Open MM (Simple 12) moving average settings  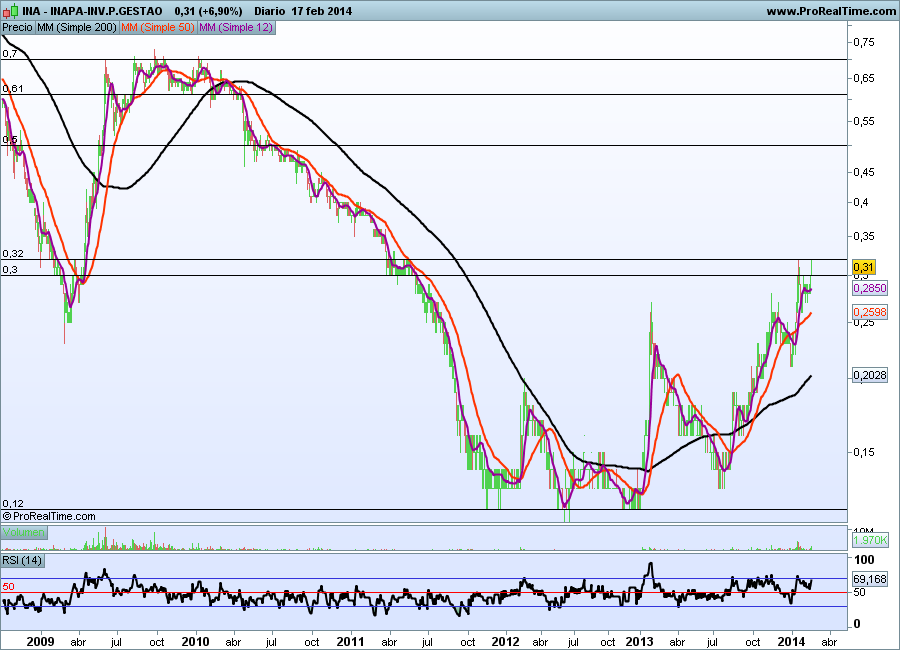point(236,28)
